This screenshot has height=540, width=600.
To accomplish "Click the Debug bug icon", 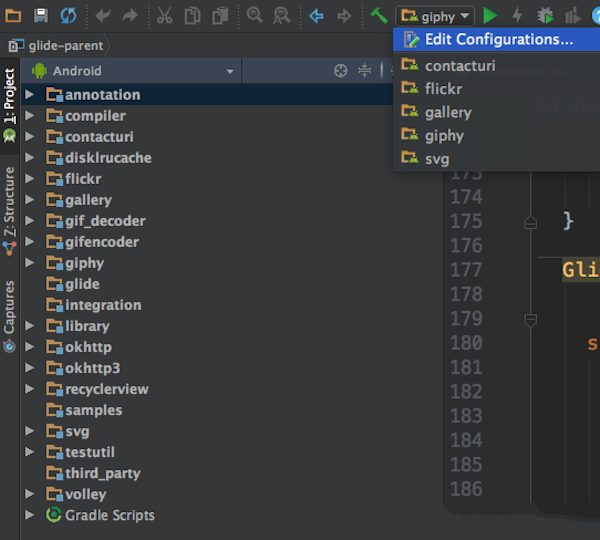I will tap(545, 15).
